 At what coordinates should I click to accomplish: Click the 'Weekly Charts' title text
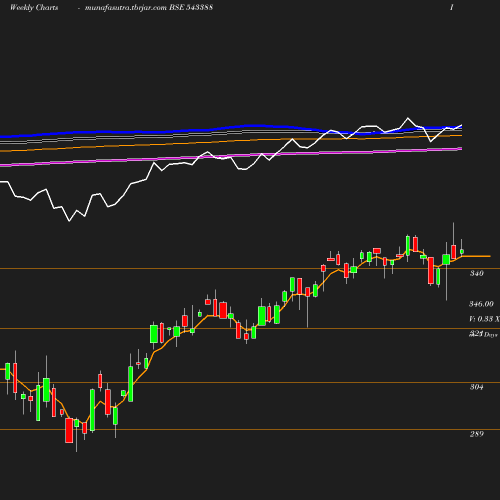[34, 7]
